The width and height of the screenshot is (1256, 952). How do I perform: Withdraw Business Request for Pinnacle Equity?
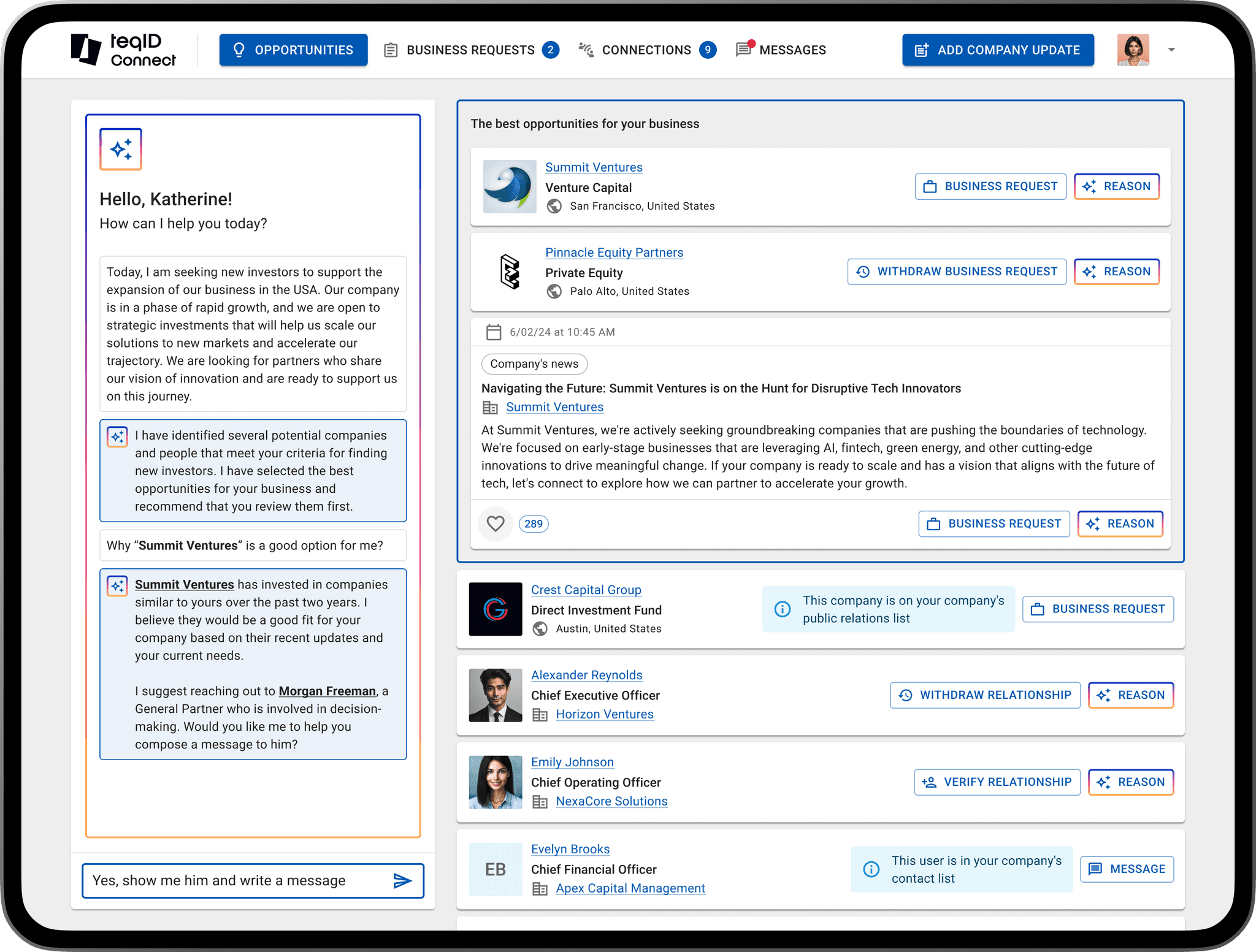(x=957, y=272)
